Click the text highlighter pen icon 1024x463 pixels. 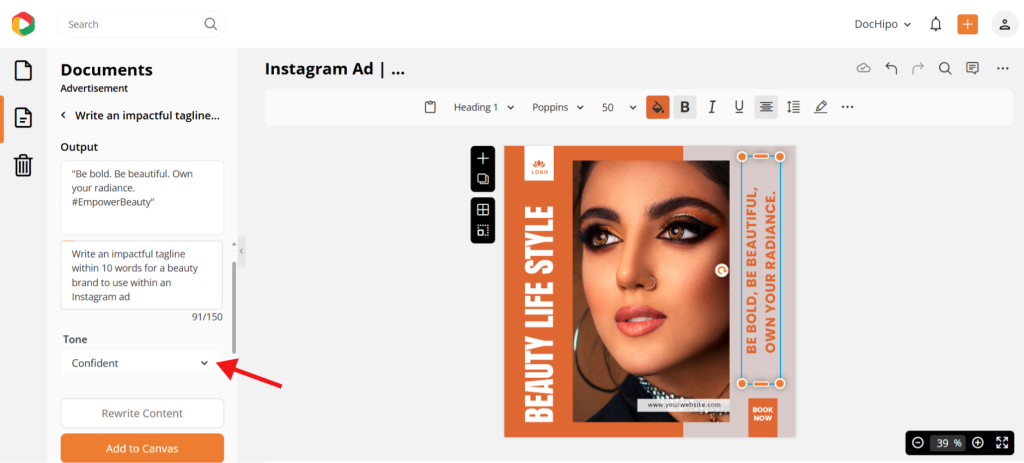click(820, 107)
